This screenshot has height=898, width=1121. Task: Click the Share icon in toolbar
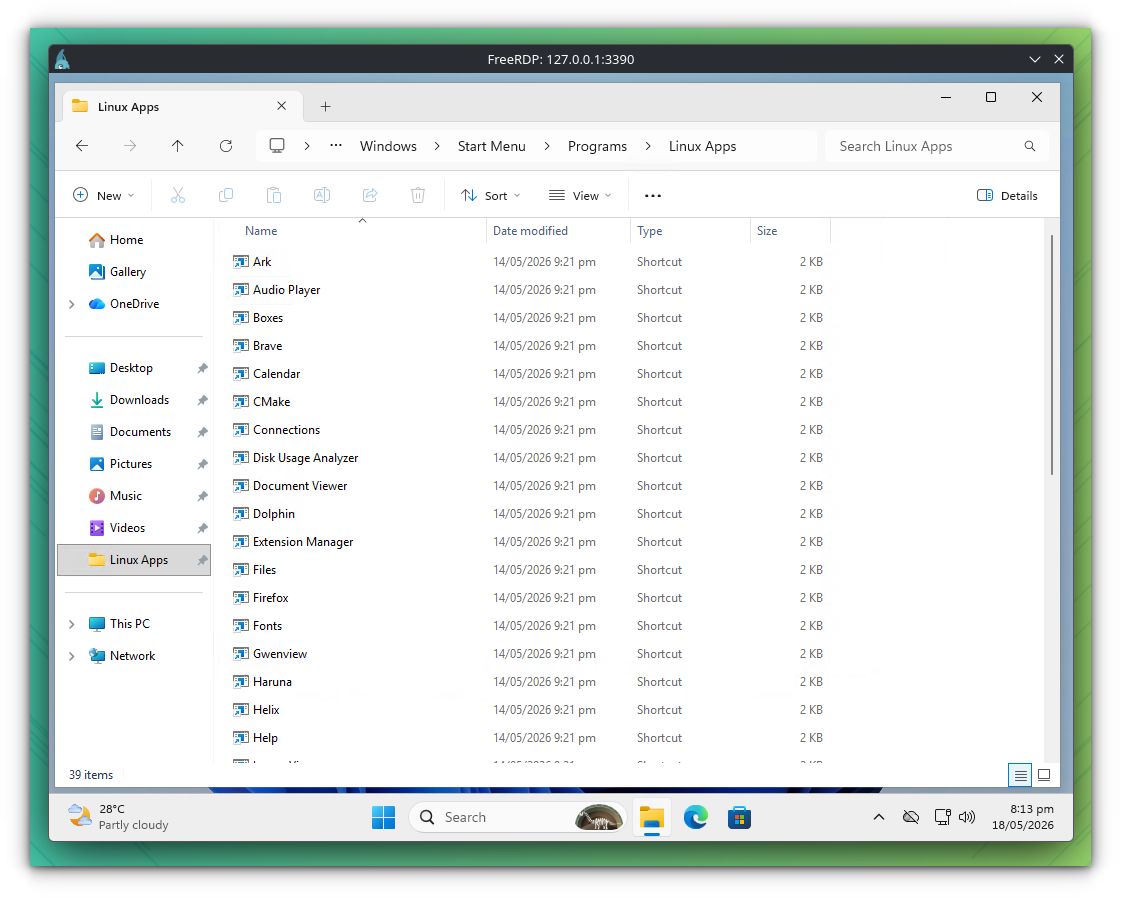370,195
